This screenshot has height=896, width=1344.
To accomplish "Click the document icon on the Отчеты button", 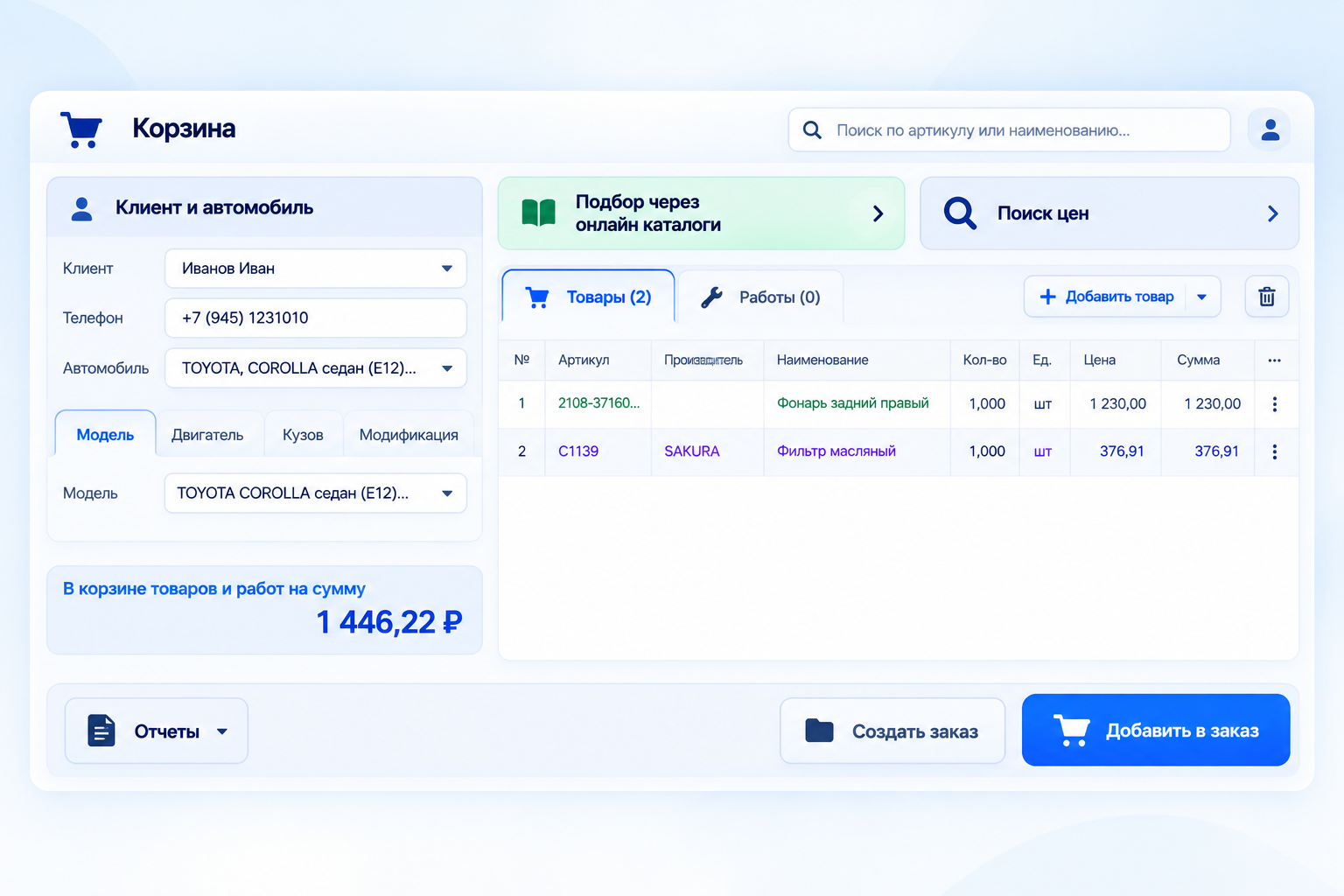I will click(101, 731).
